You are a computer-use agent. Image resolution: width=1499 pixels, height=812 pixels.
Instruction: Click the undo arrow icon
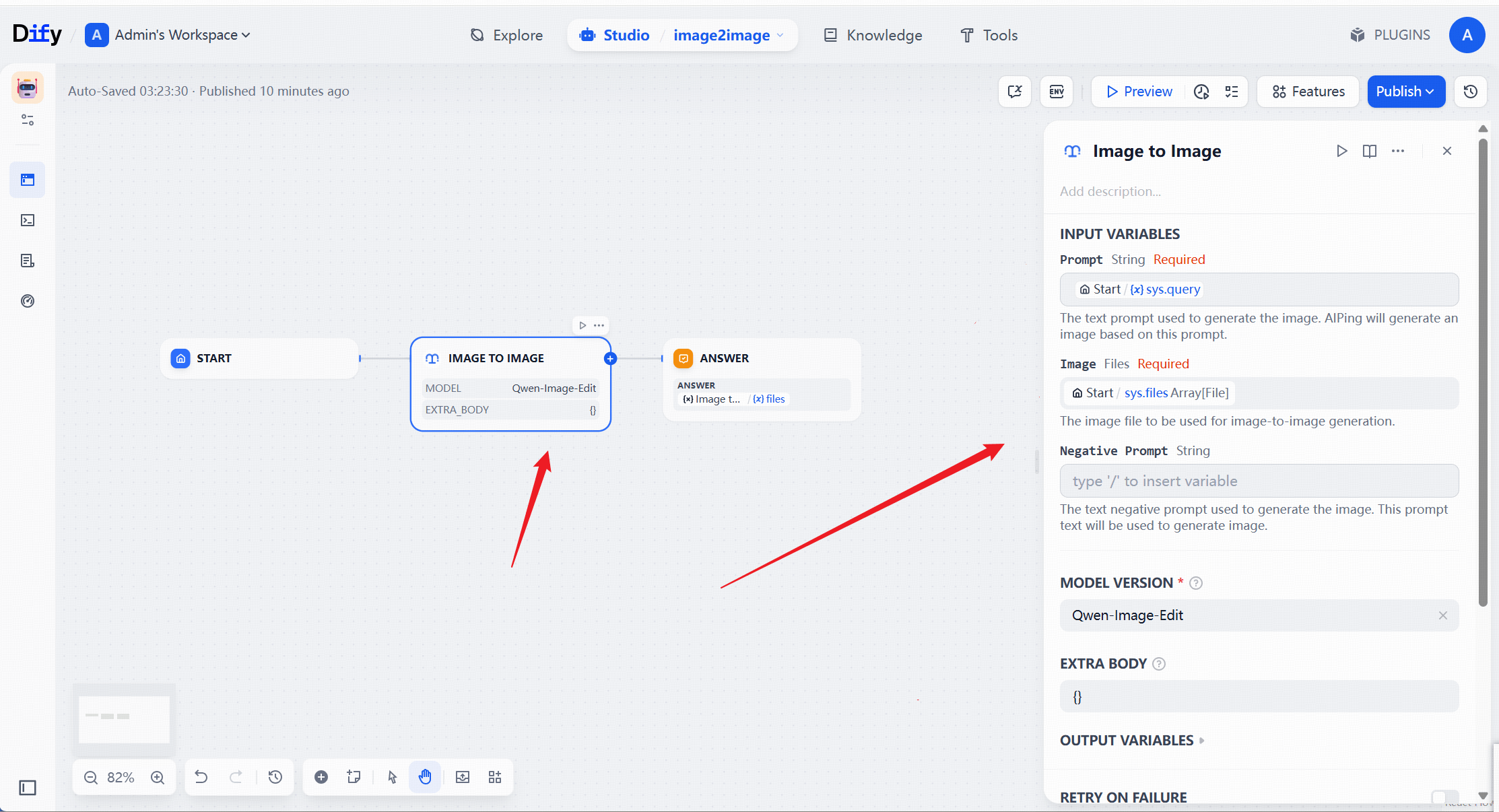201,778
